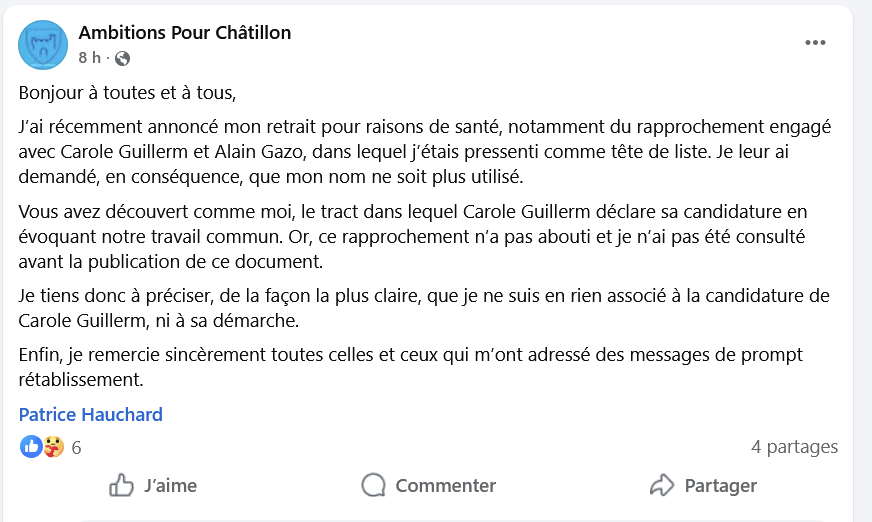
Task: Click the thumbs-up icon beside J'aime
Action: click(x=122, y=486)
